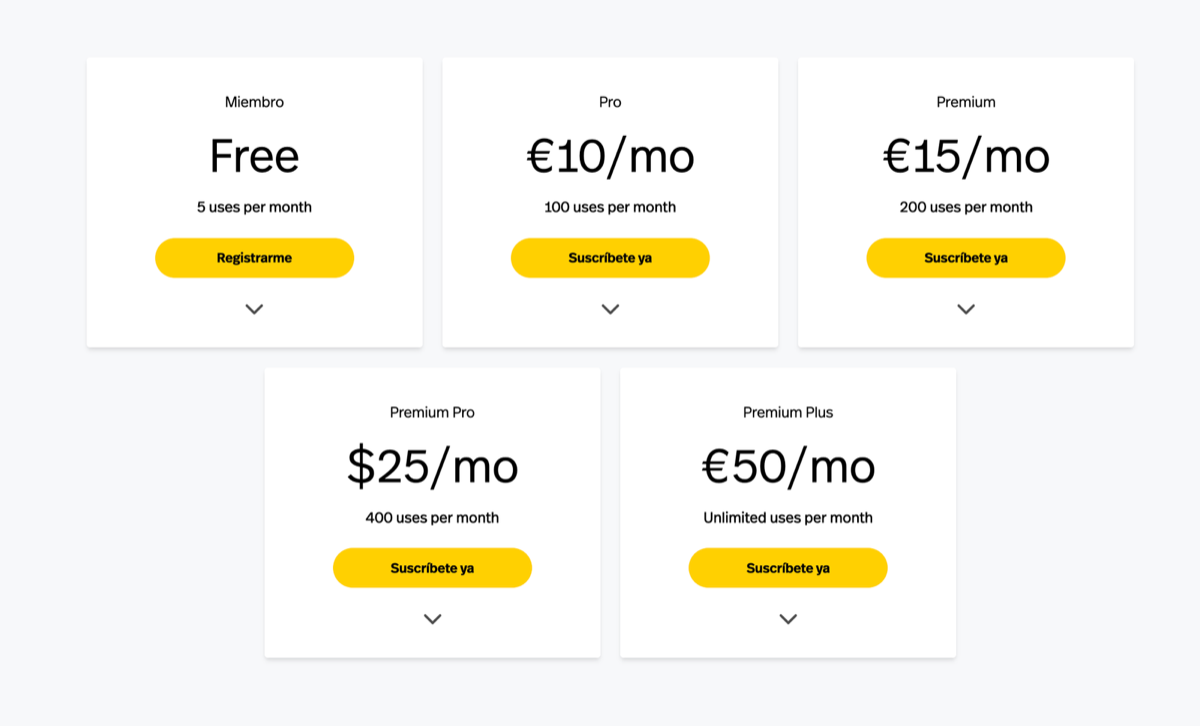Click the Free price heading
The image size is (1200, 726).
[x=254, y=156]
